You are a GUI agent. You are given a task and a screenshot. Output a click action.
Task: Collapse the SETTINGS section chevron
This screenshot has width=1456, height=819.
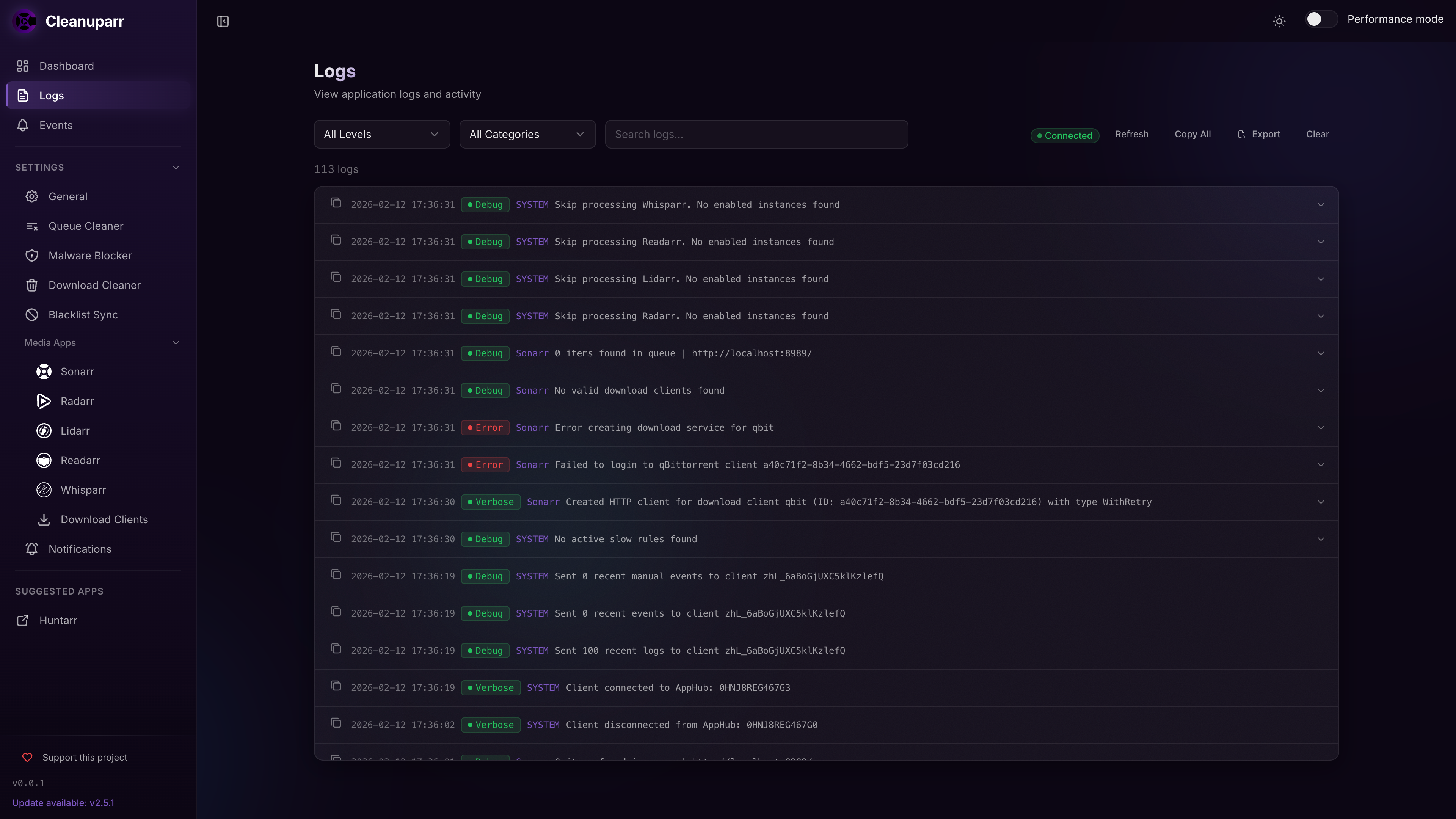[x=176, y=167]
